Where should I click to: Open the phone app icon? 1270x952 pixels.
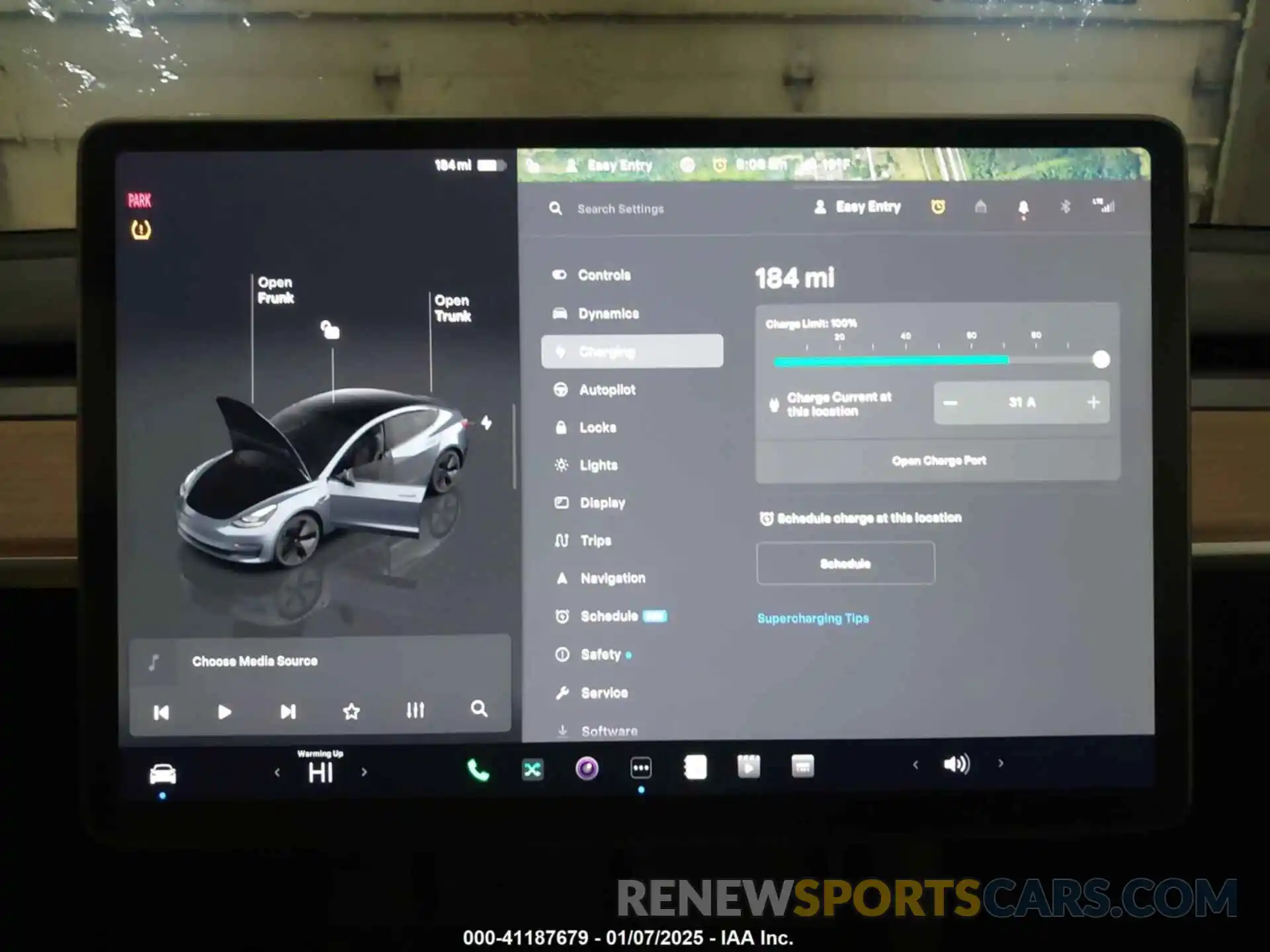[478, 770]
